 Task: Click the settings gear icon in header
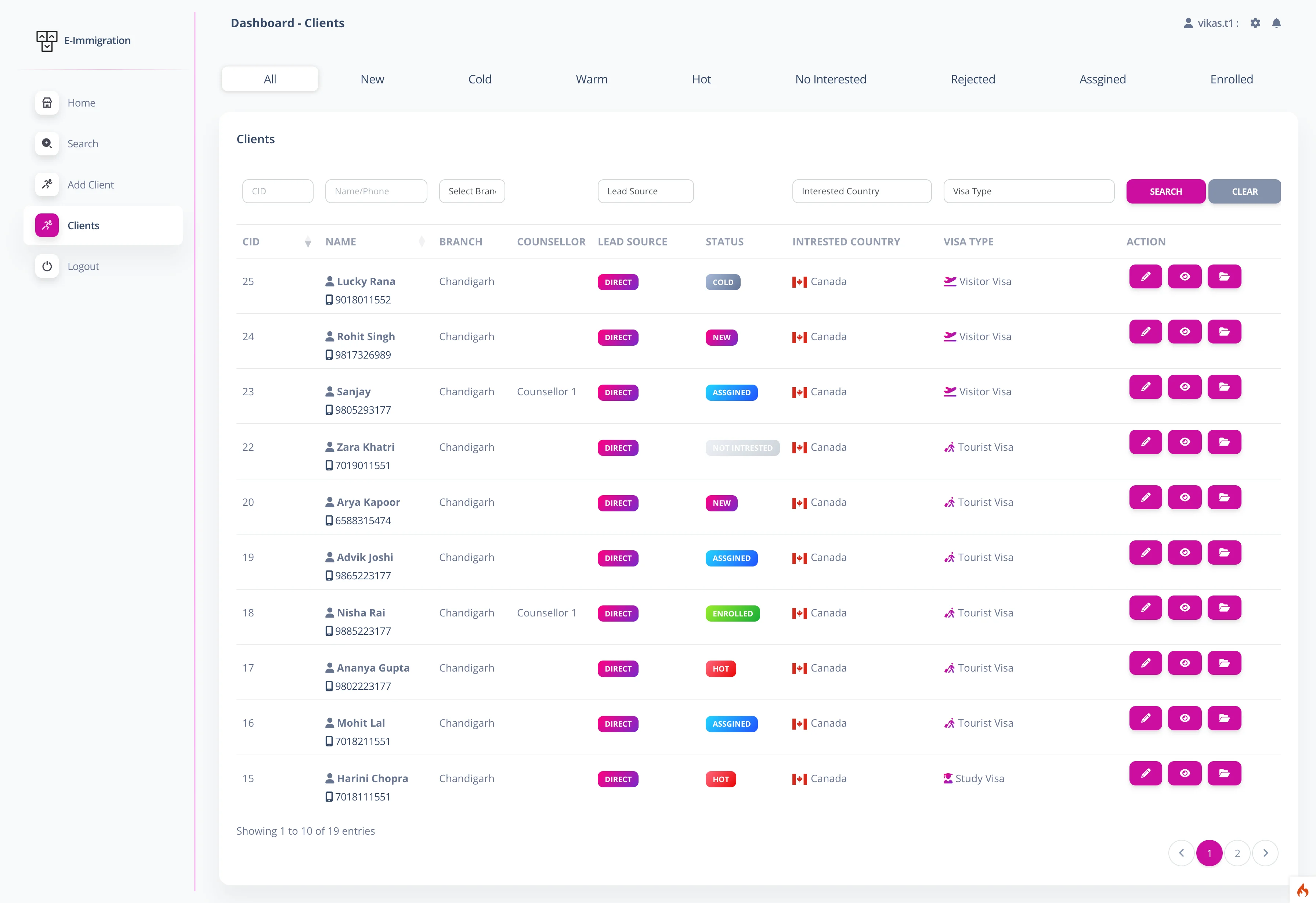[x=1255, y=23]
